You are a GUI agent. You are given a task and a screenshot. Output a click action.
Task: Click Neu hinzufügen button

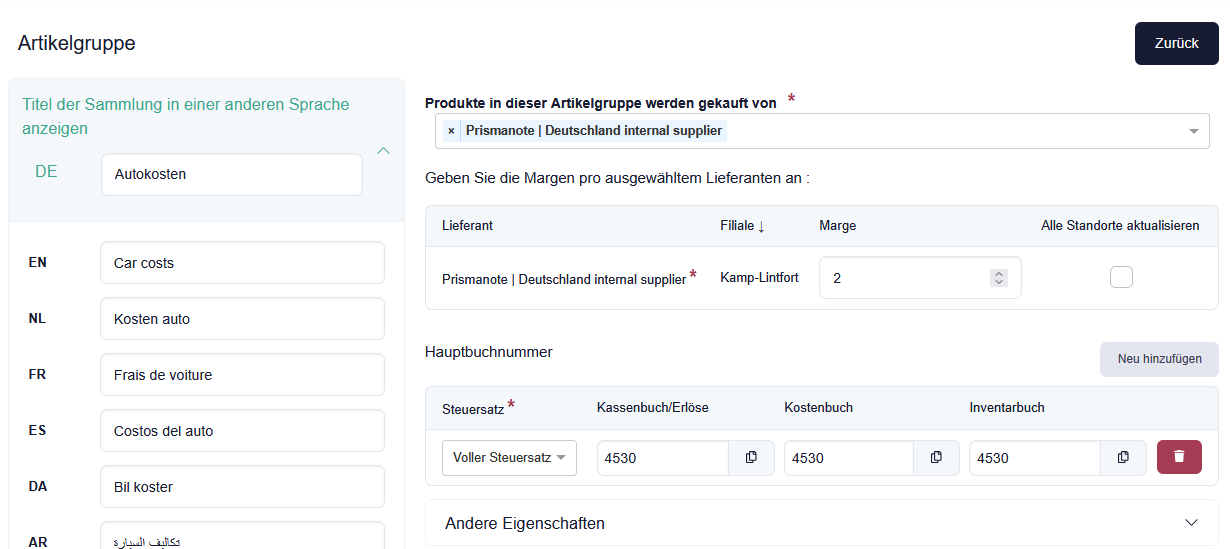click(x=1159, y=359)
